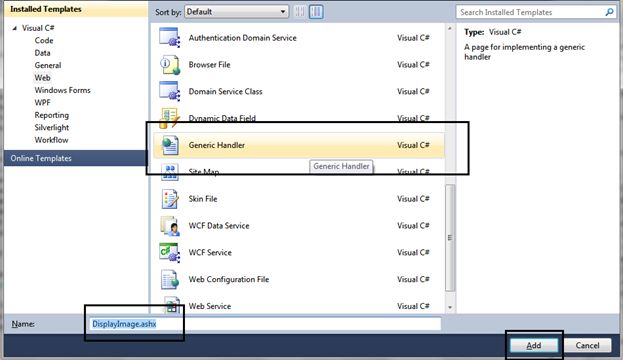Switch to small icons view
This screenshot has width=623, height=360.
[x=300, y=12]
